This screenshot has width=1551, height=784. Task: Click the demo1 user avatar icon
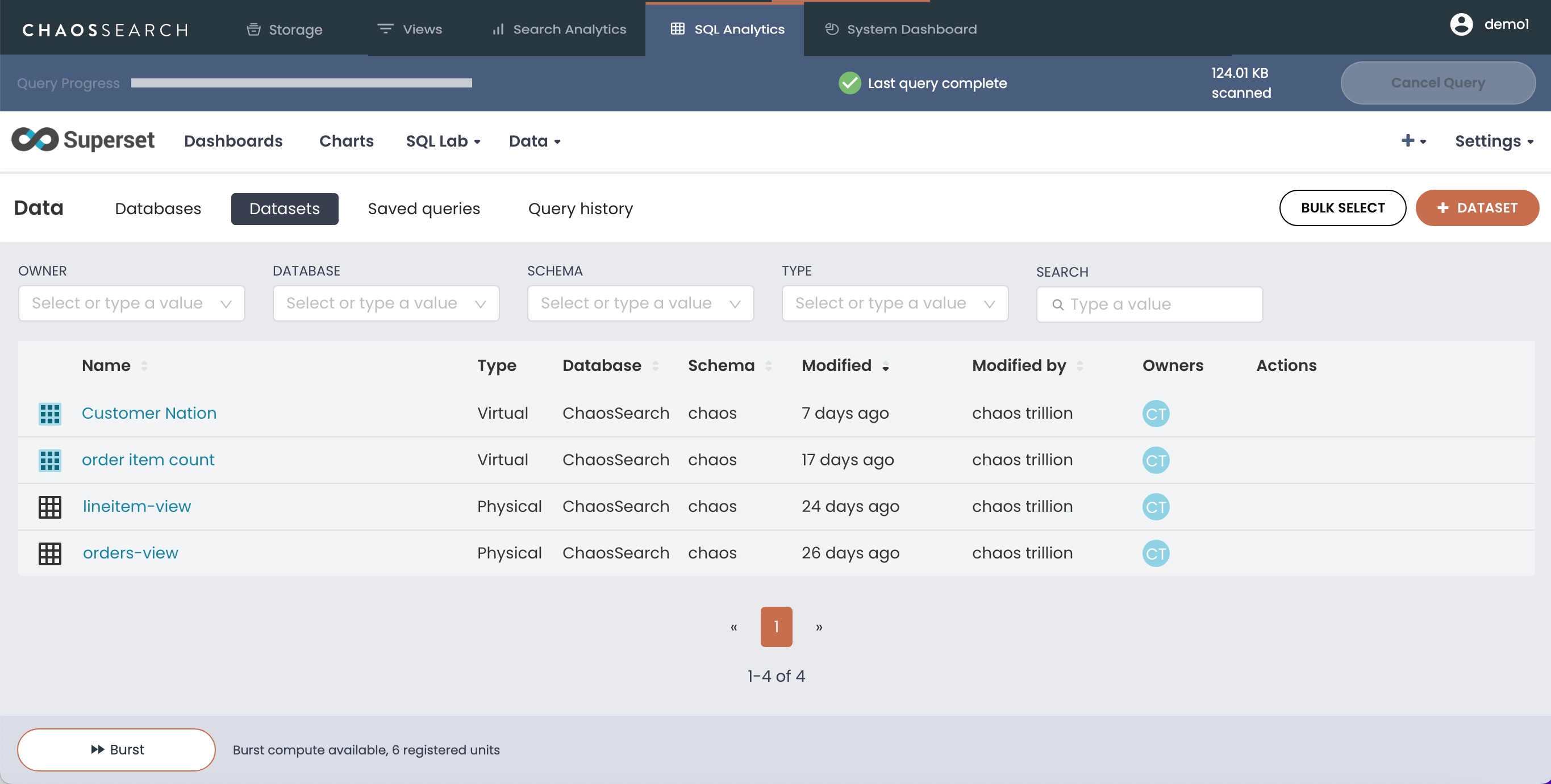(1461, 24)
